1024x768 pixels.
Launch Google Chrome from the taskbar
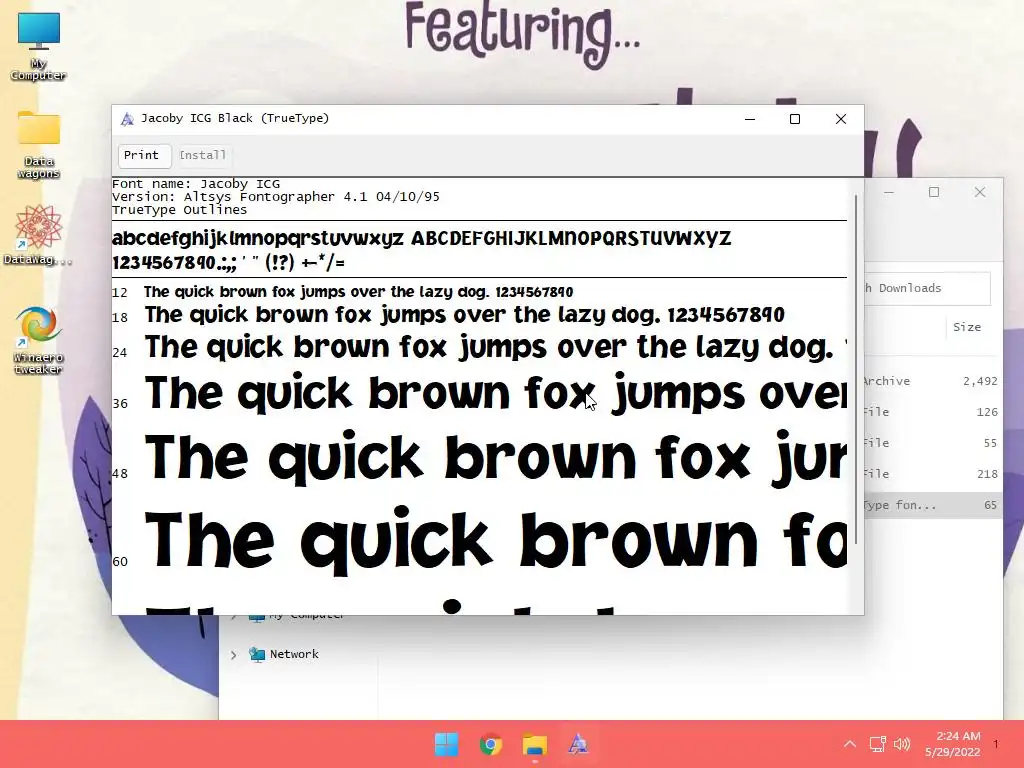(x=490, y=744)
